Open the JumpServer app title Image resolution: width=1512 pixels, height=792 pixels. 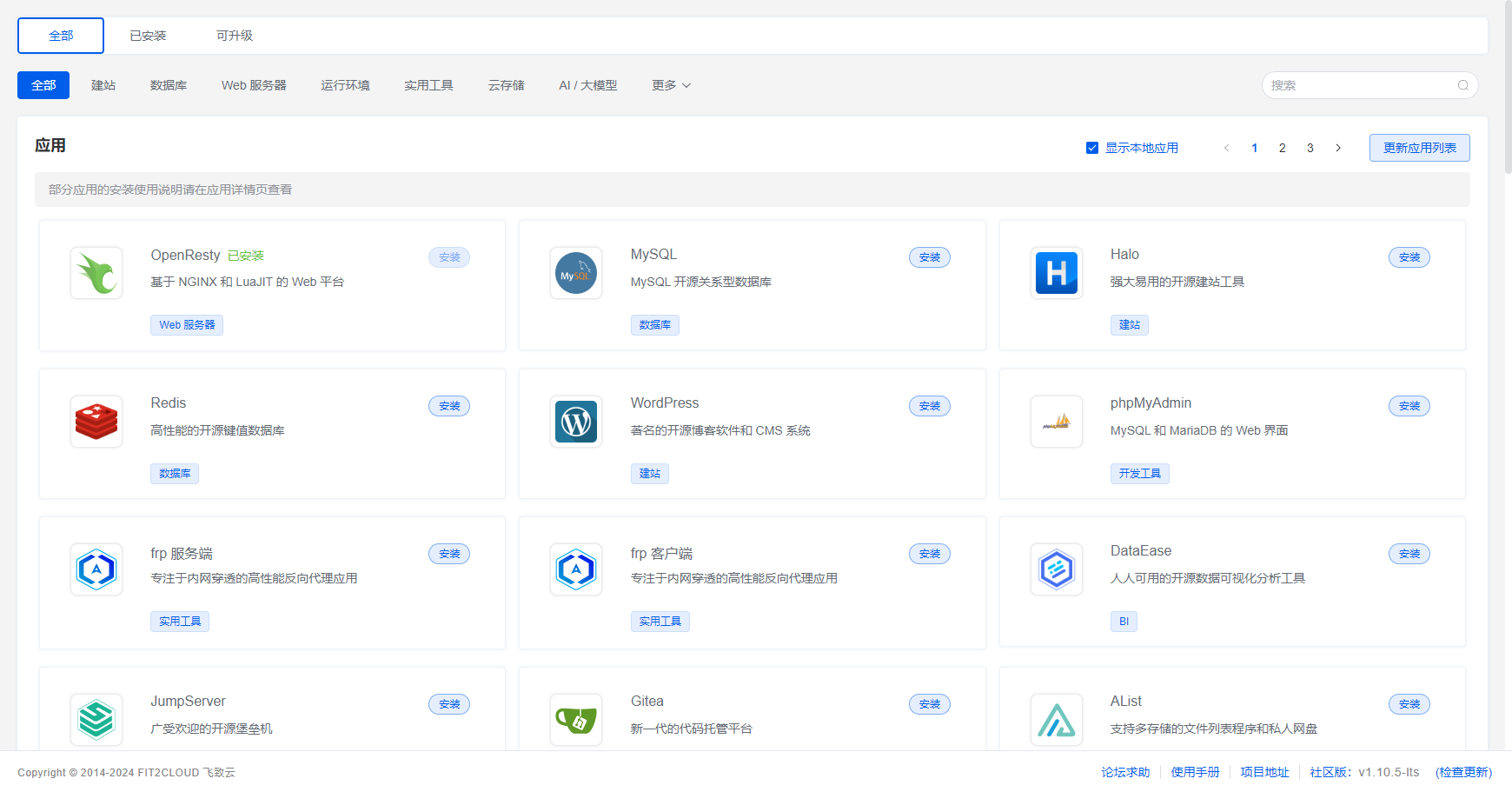click(188, 702)
